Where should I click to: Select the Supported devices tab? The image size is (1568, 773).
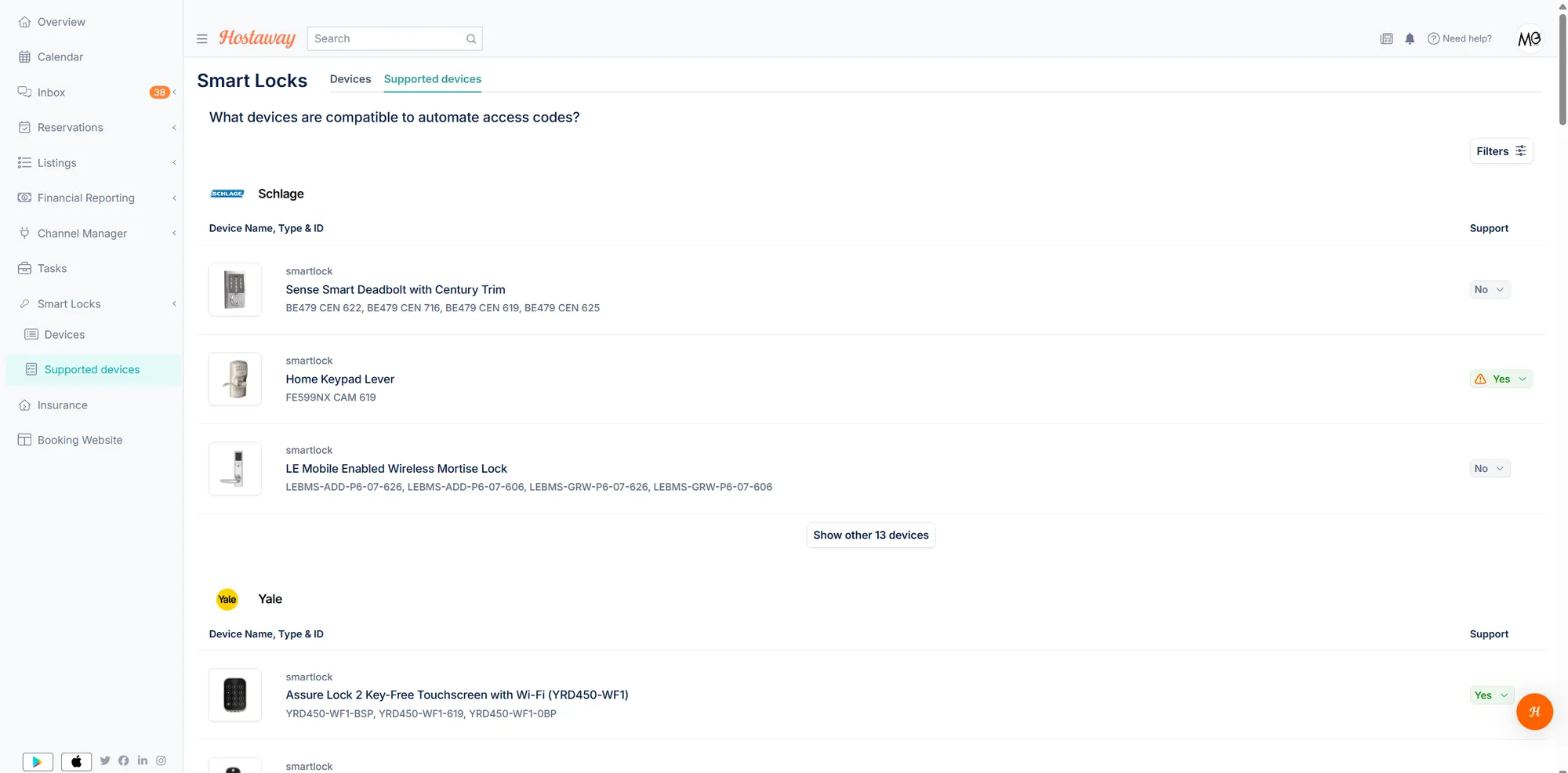pos(433,79)
